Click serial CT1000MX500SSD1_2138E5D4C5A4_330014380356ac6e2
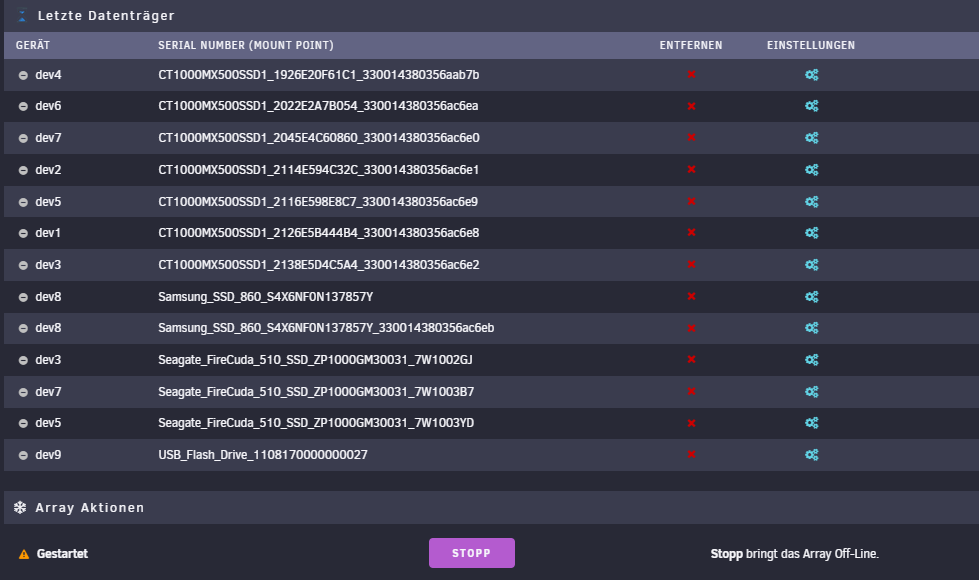Image resolution: width=979 pixels, height=580 pixels. [x=318, y=265]
